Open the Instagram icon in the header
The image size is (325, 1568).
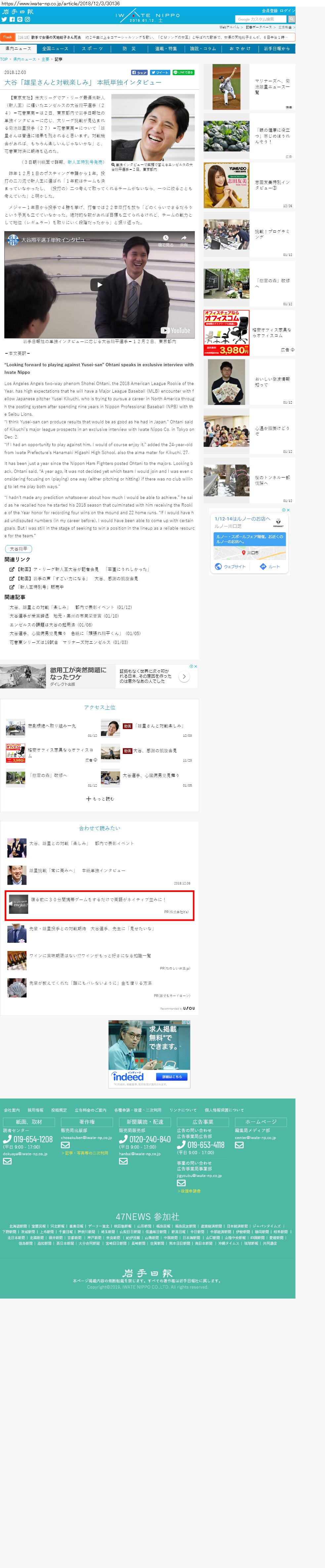[27, 19]
